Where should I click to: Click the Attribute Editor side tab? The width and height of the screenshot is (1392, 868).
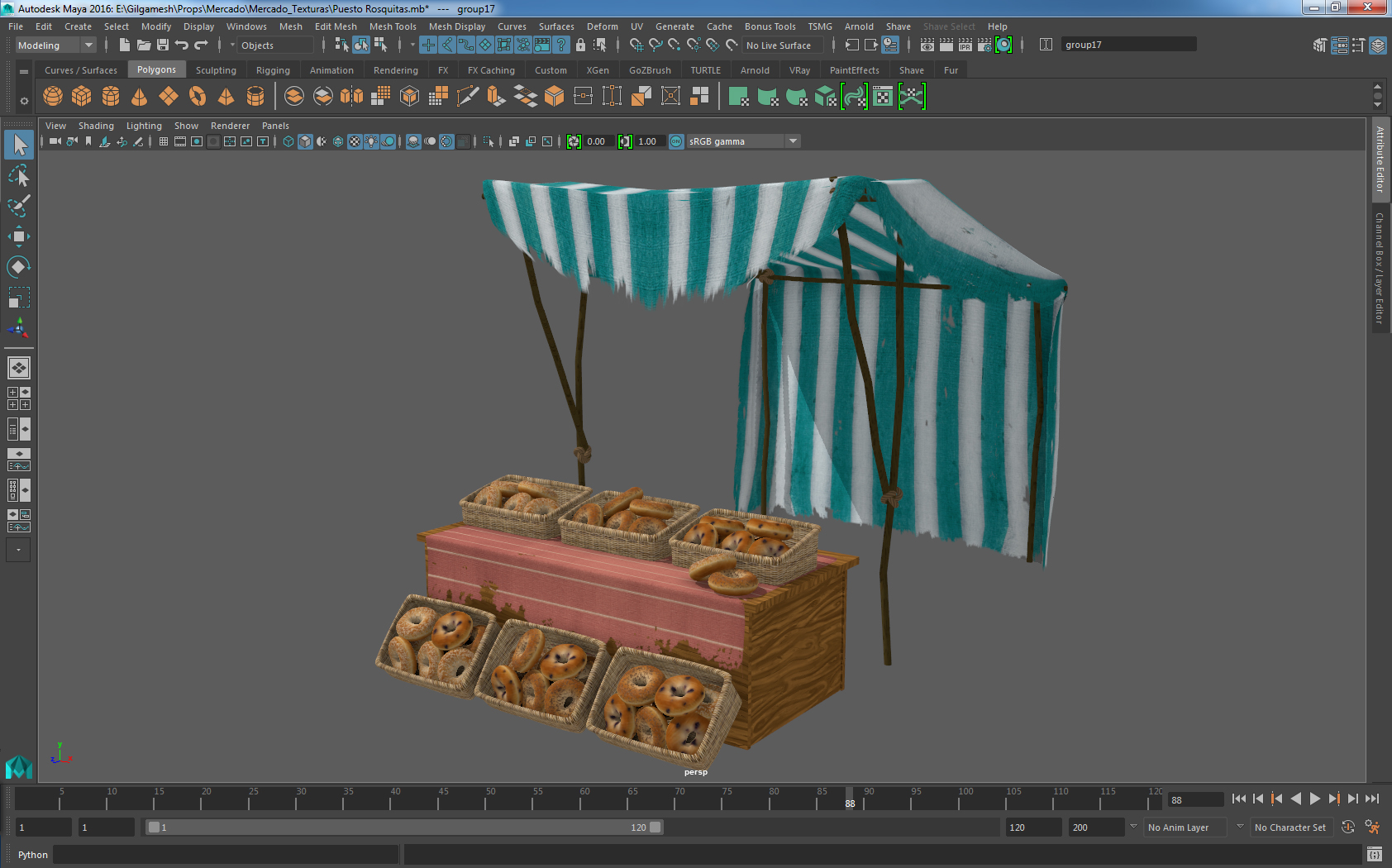[1380, 160]
